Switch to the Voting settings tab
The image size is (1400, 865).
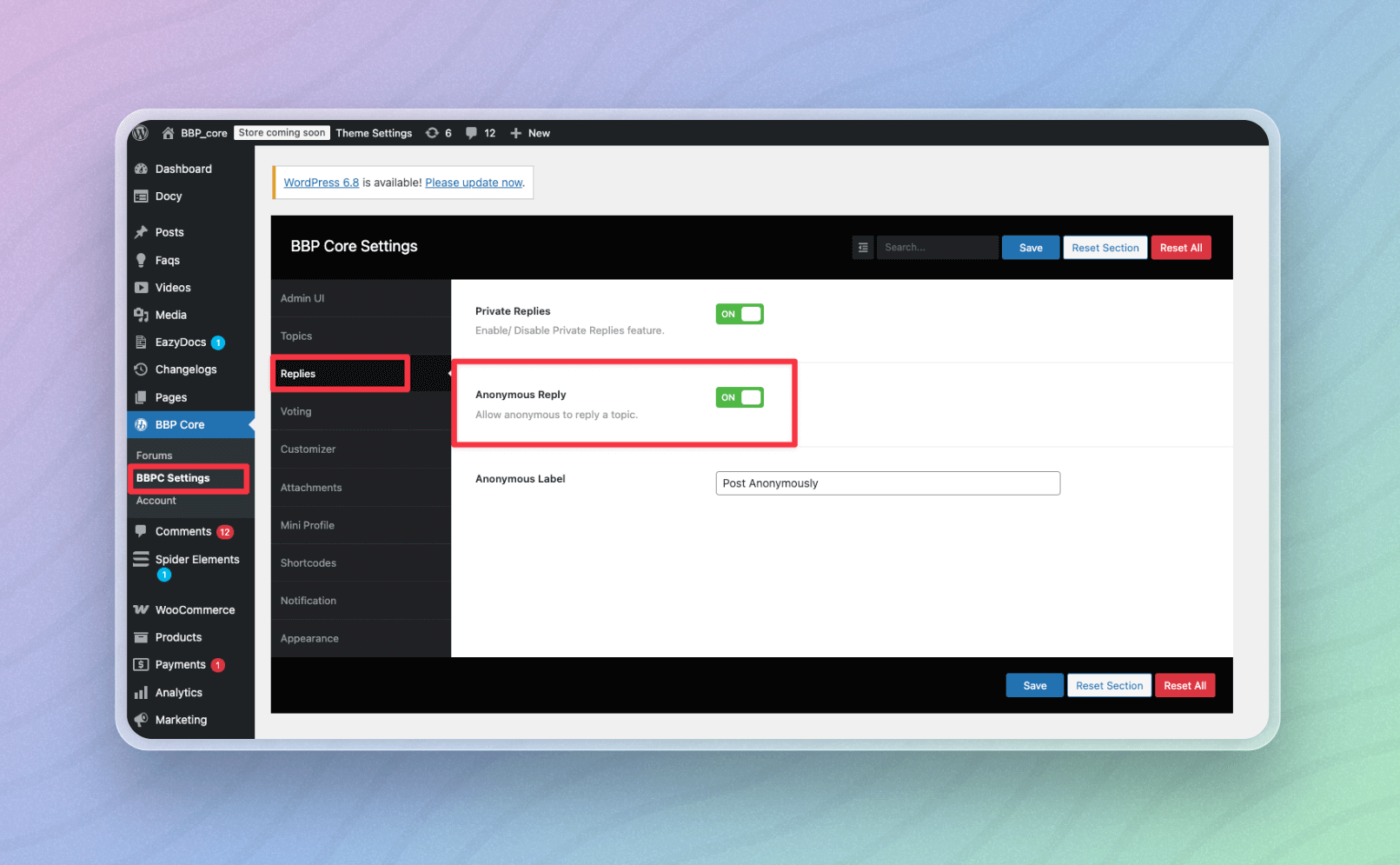(296, 411)
